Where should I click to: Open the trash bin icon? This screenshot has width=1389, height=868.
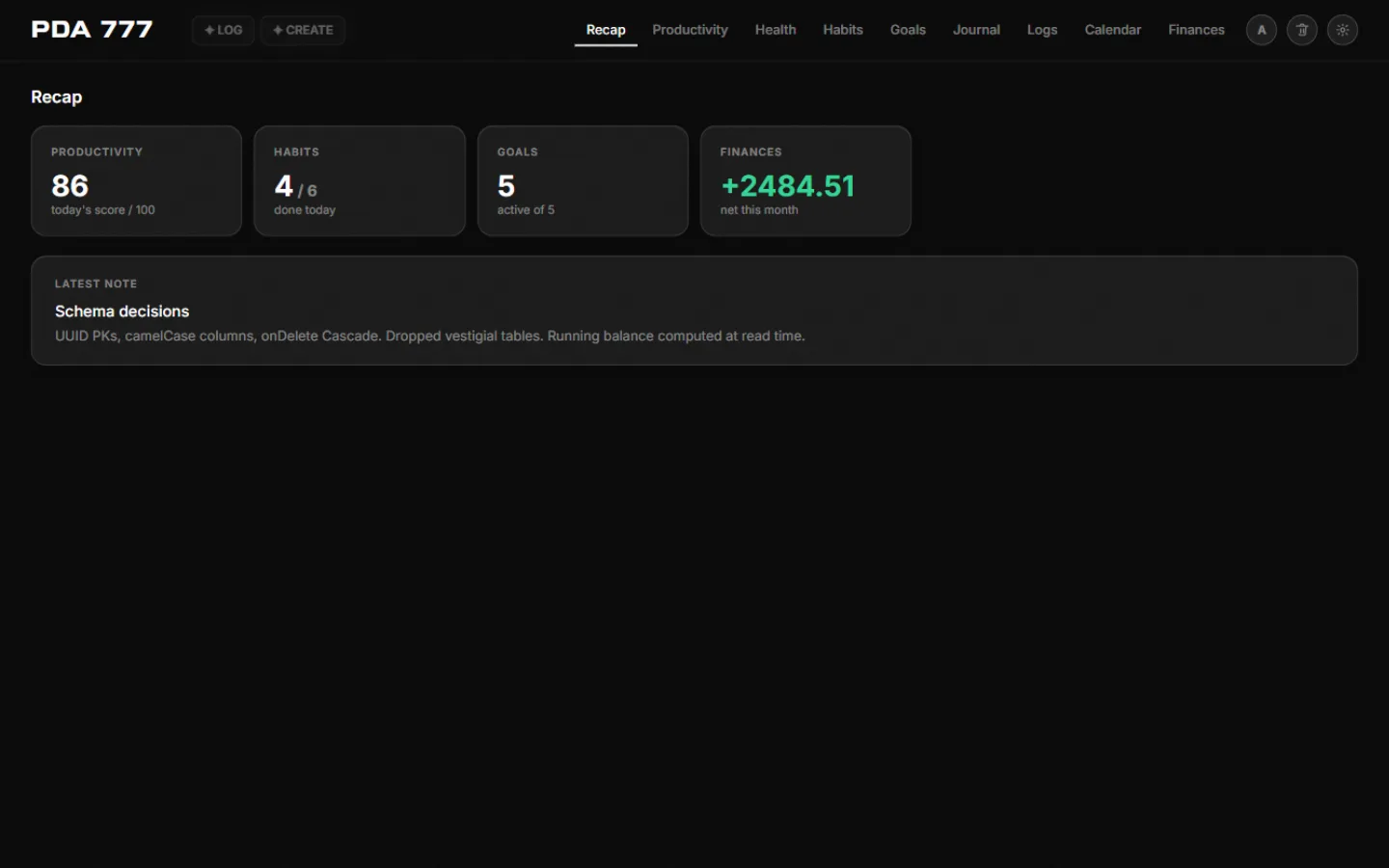click(x=1302, y=30)
